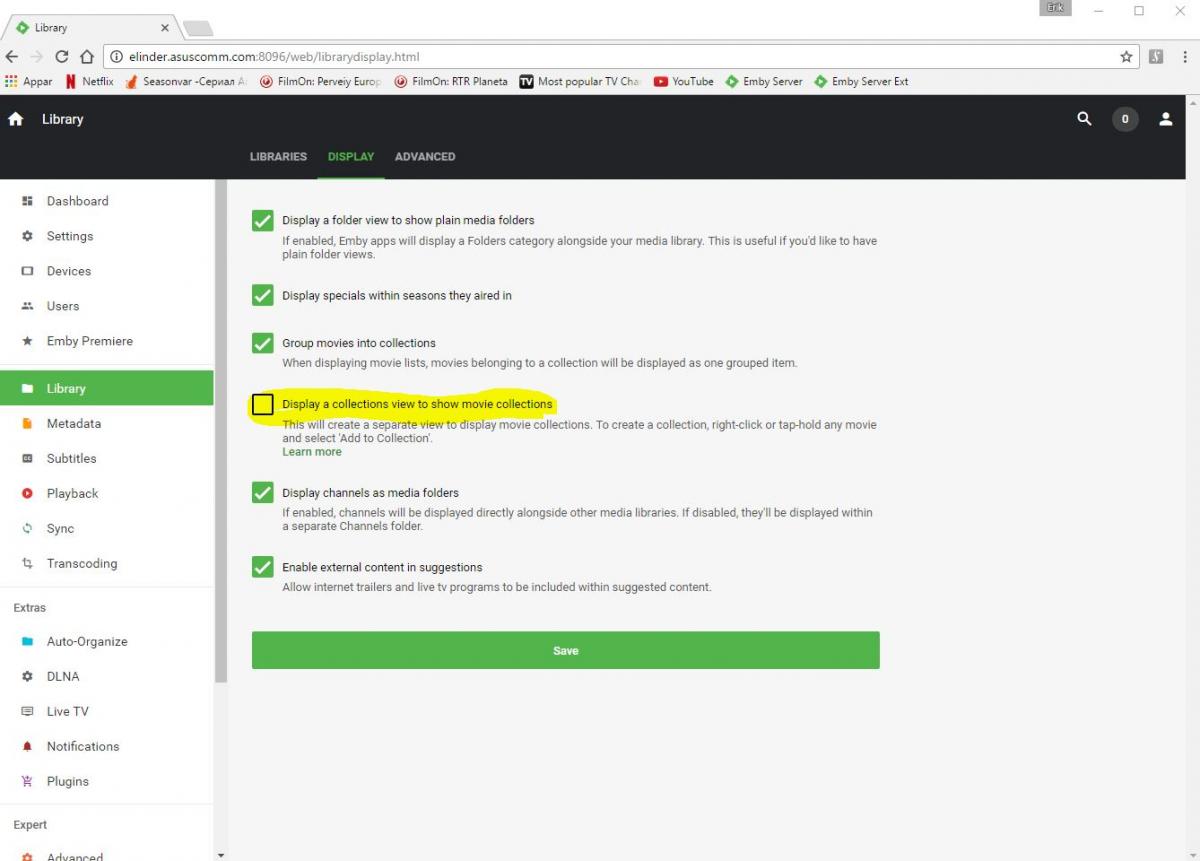Click the sidebar scroll-down arrow
Image resolution: width=1200 pixels, height=861 pixels.
[x=221, y=855]
